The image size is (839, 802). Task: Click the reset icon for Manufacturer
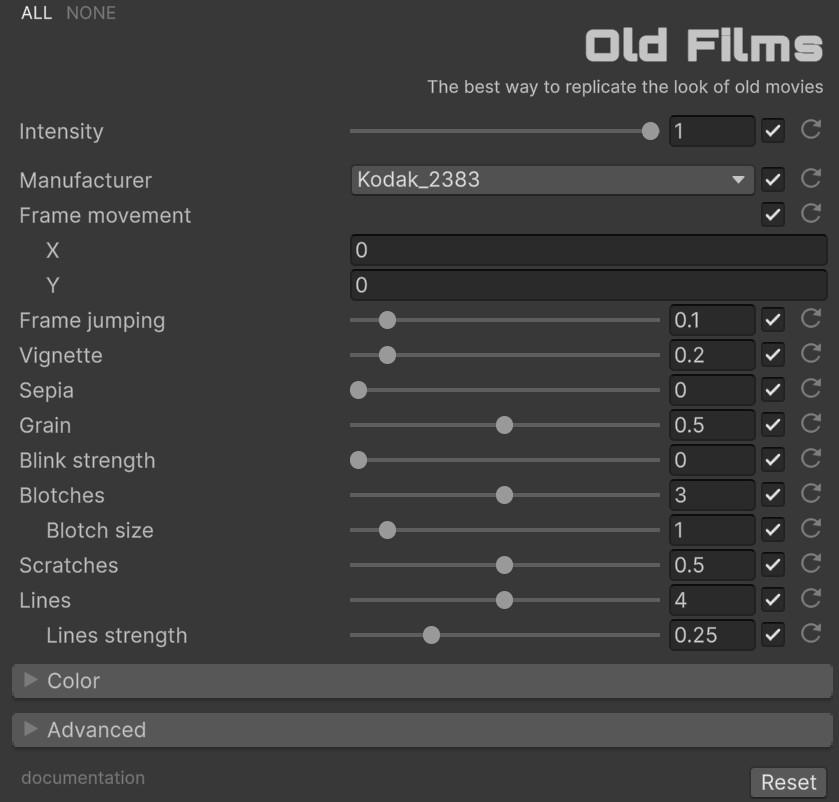coord(811,179)
